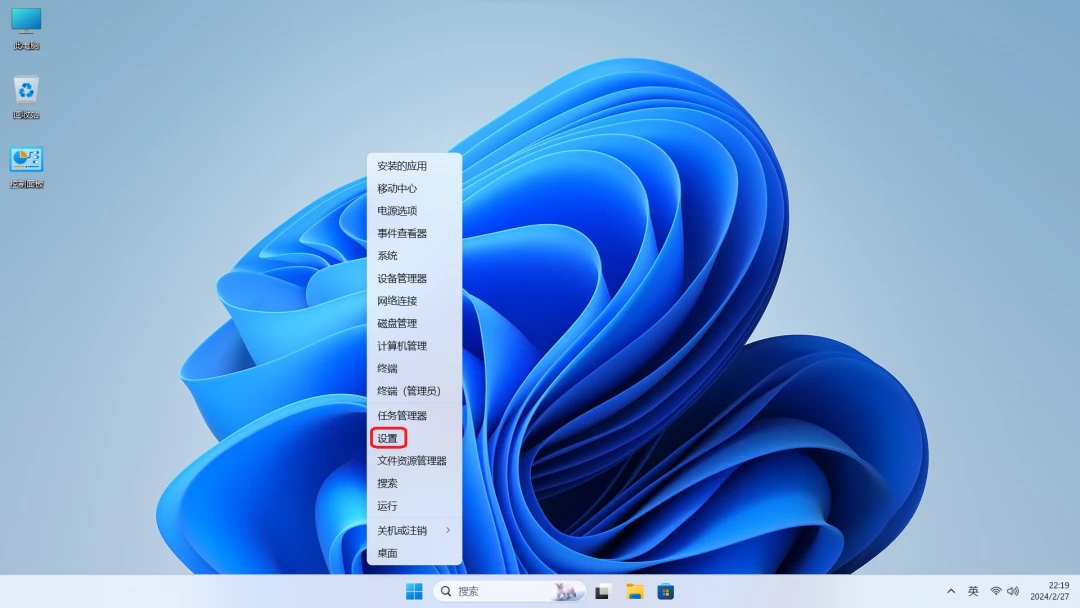Click the search highlight image in taskbar

point(566,591)
